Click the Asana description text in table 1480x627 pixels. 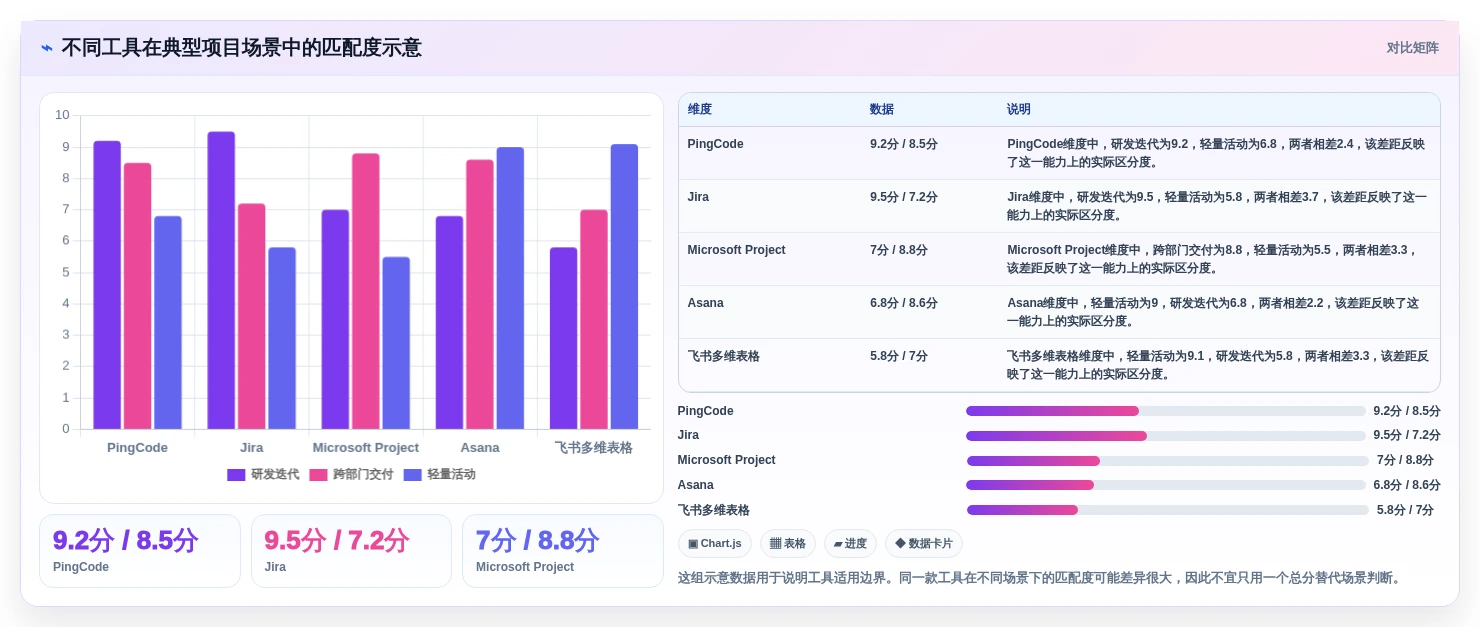(1213, 312)
